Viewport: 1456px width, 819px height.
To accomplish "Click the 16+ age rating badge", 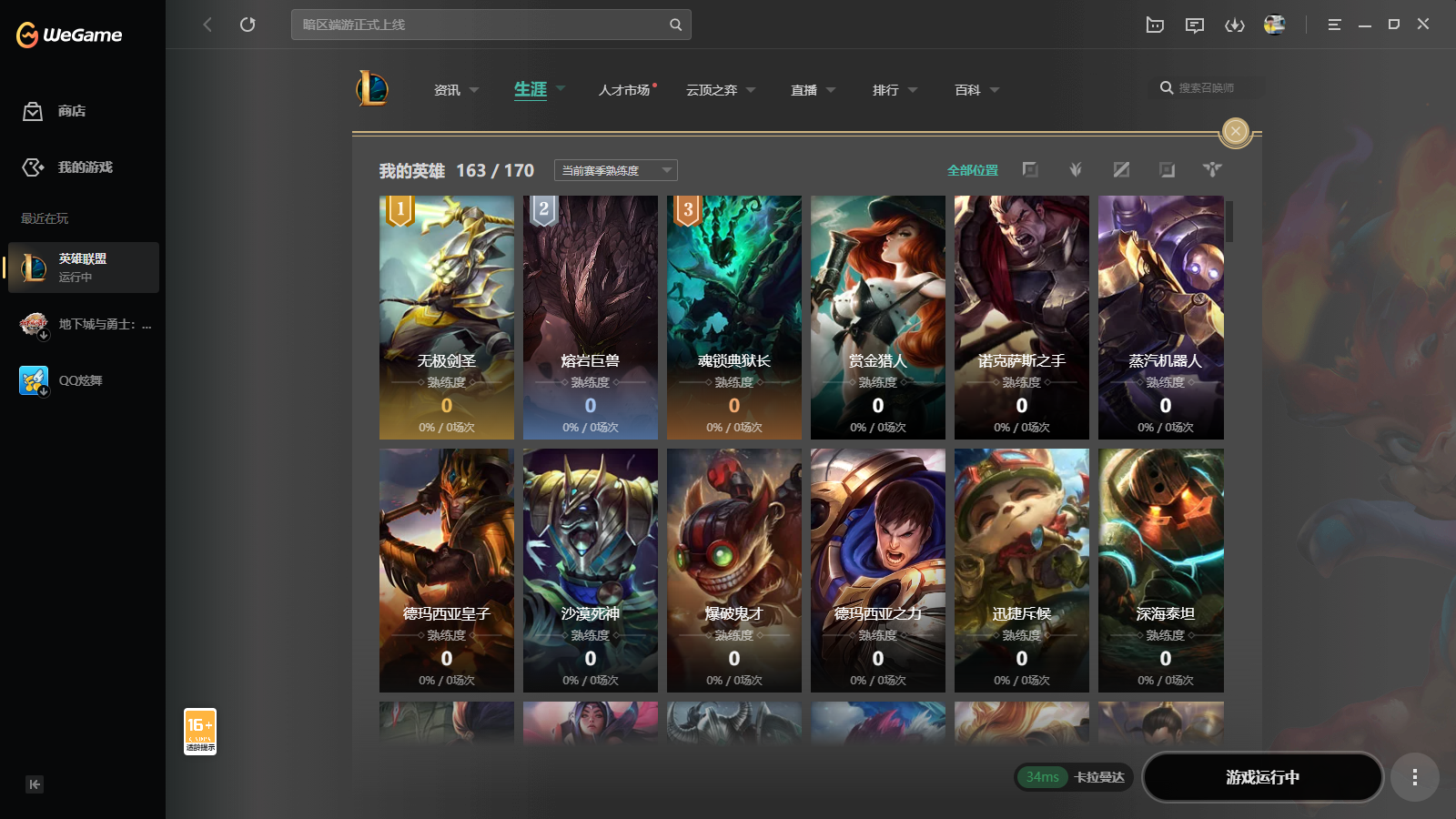I will click(x=200, y=732).
